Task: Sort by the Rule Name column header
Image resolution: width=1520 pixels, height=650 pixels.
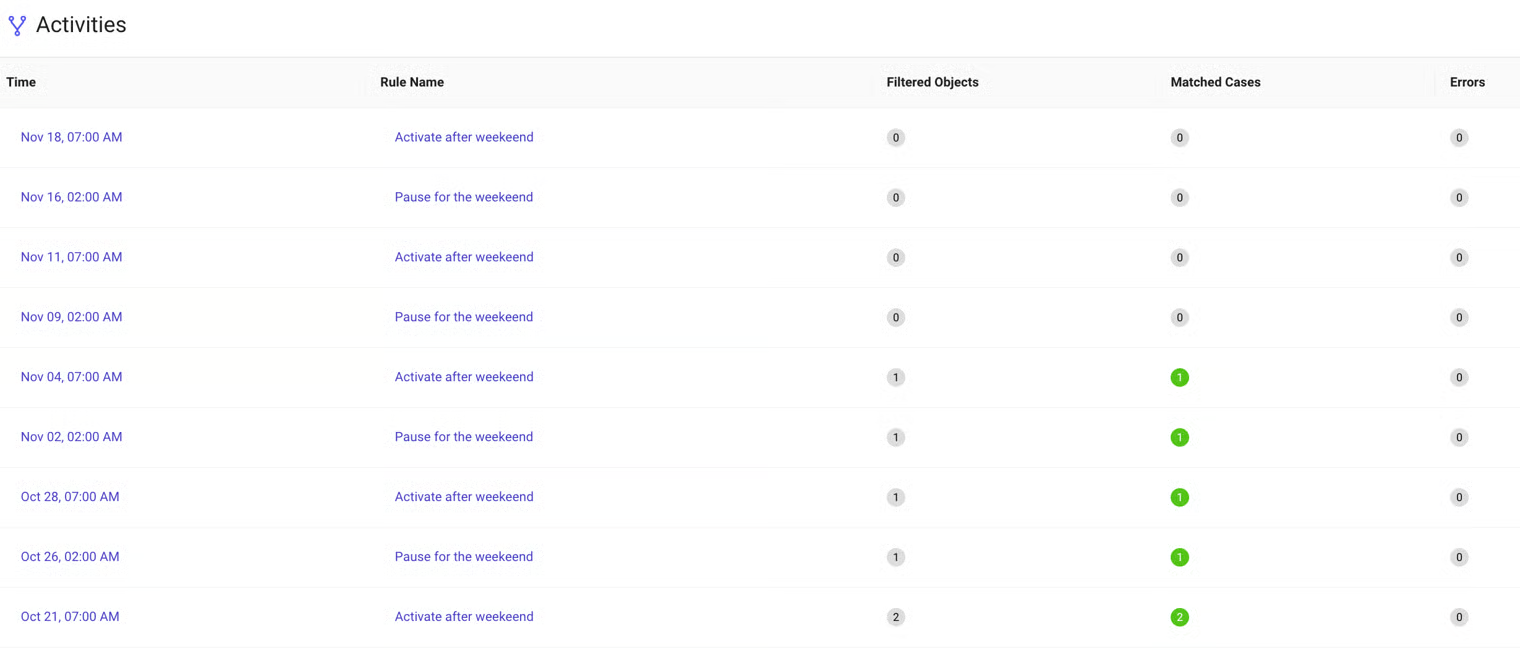Action: point(411,82)
